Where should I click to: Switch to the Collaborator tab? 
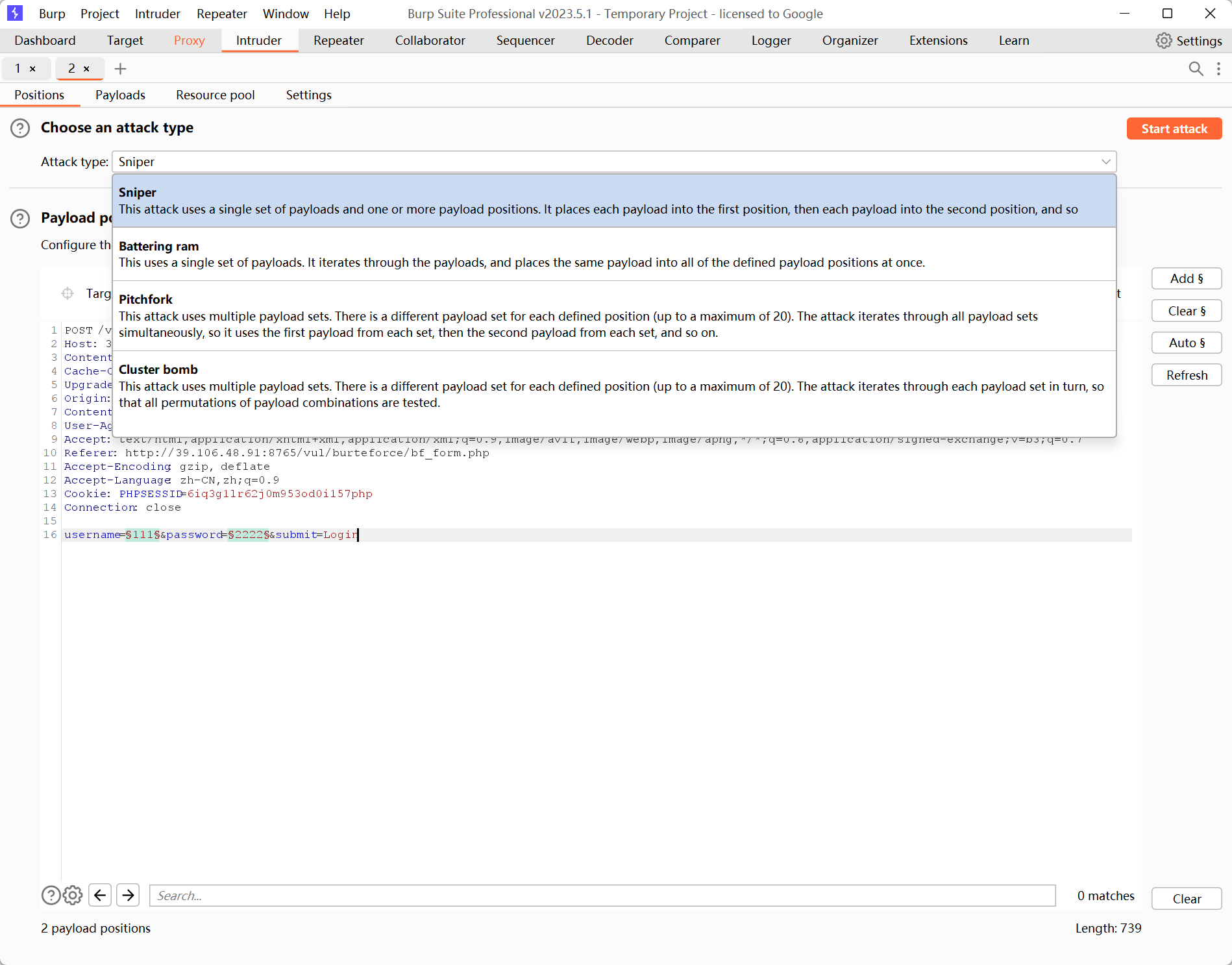click(430, 40)
